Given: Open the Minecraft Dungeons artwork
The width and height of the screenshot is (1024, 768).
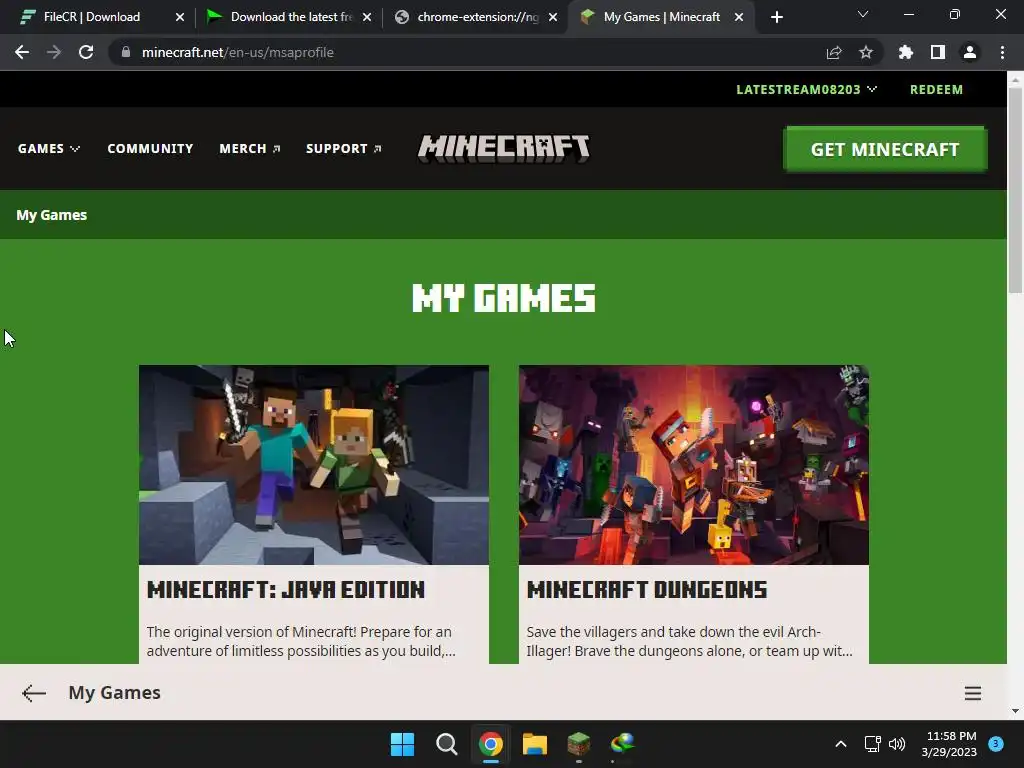Looking at the screenshot, I should coord(694,465).
